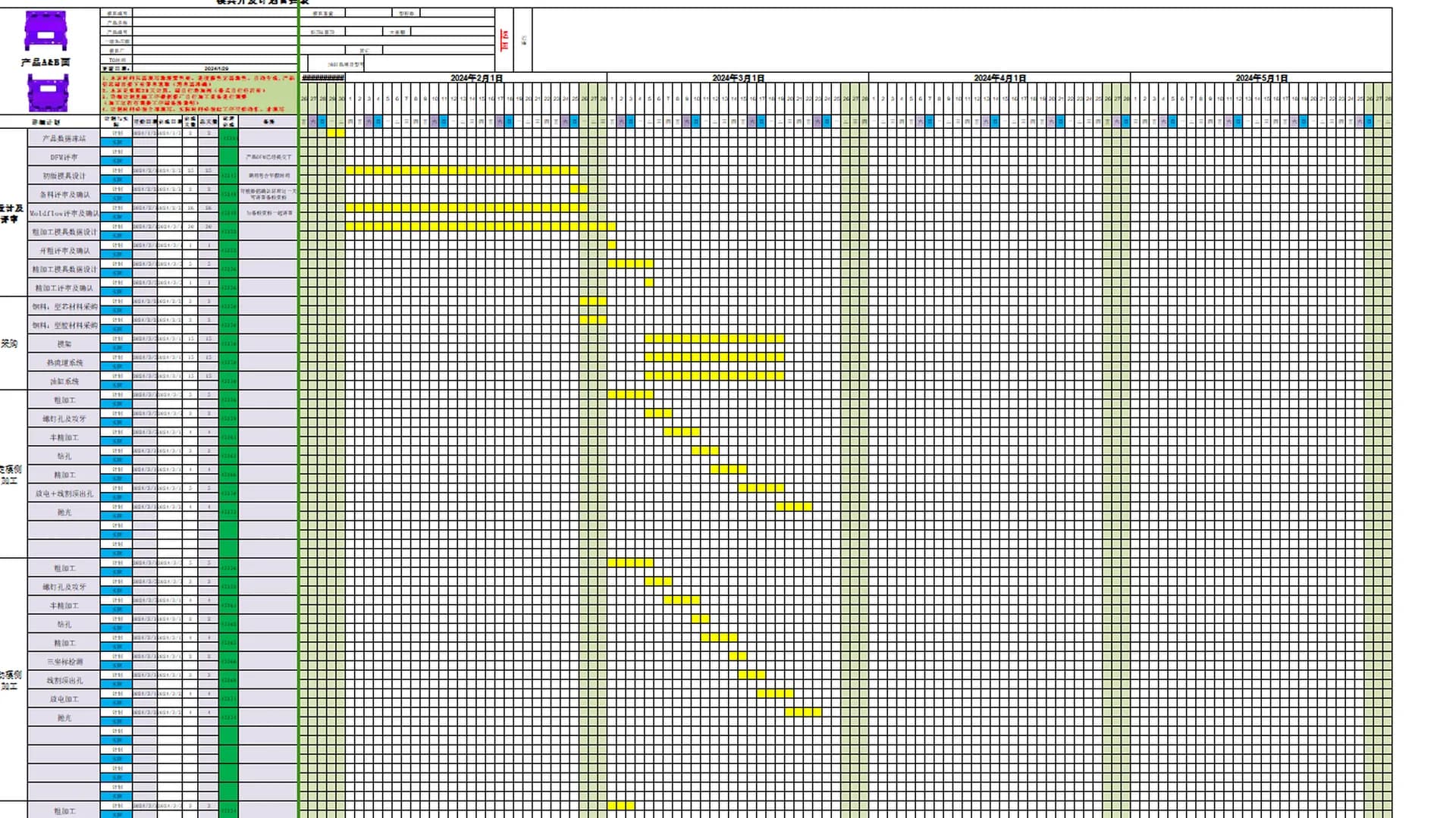This screenshot has width=1456, height=818.
Task: Select the 备料评审及确认 task cell
Action: (64, 195)
